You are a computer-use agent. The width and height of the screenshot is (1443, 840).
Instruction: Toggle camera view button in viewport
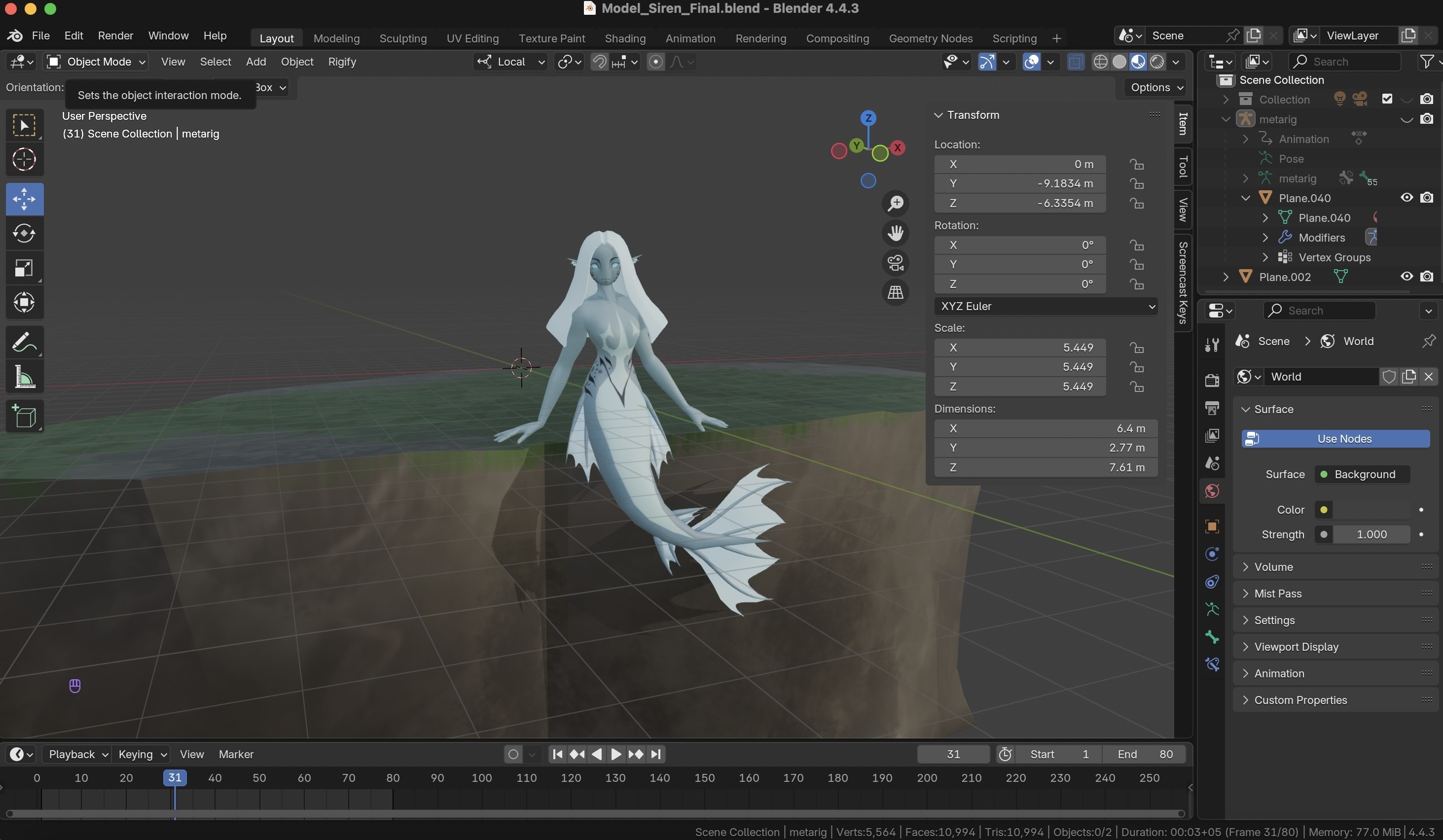[895, 263]
